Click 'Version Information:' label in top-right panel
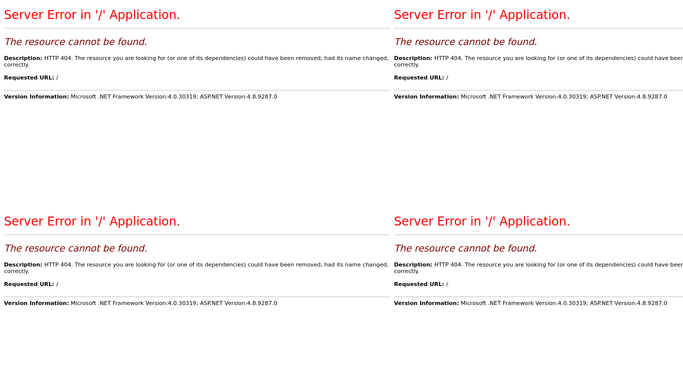 coord(426,97)
